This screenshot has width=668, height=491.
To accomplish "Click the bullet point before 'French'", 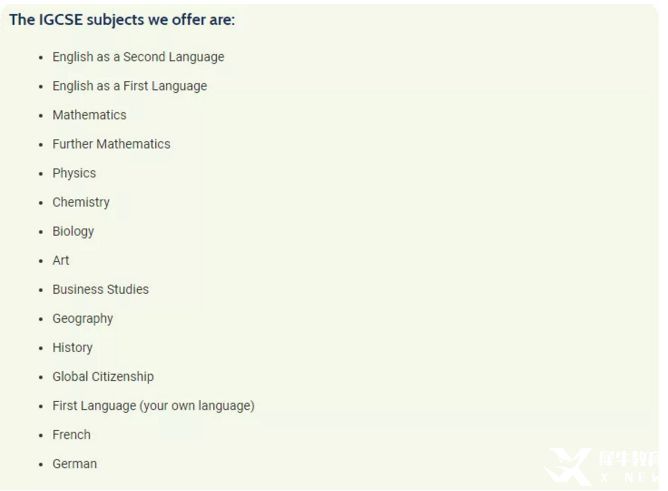I will [41, 435].
